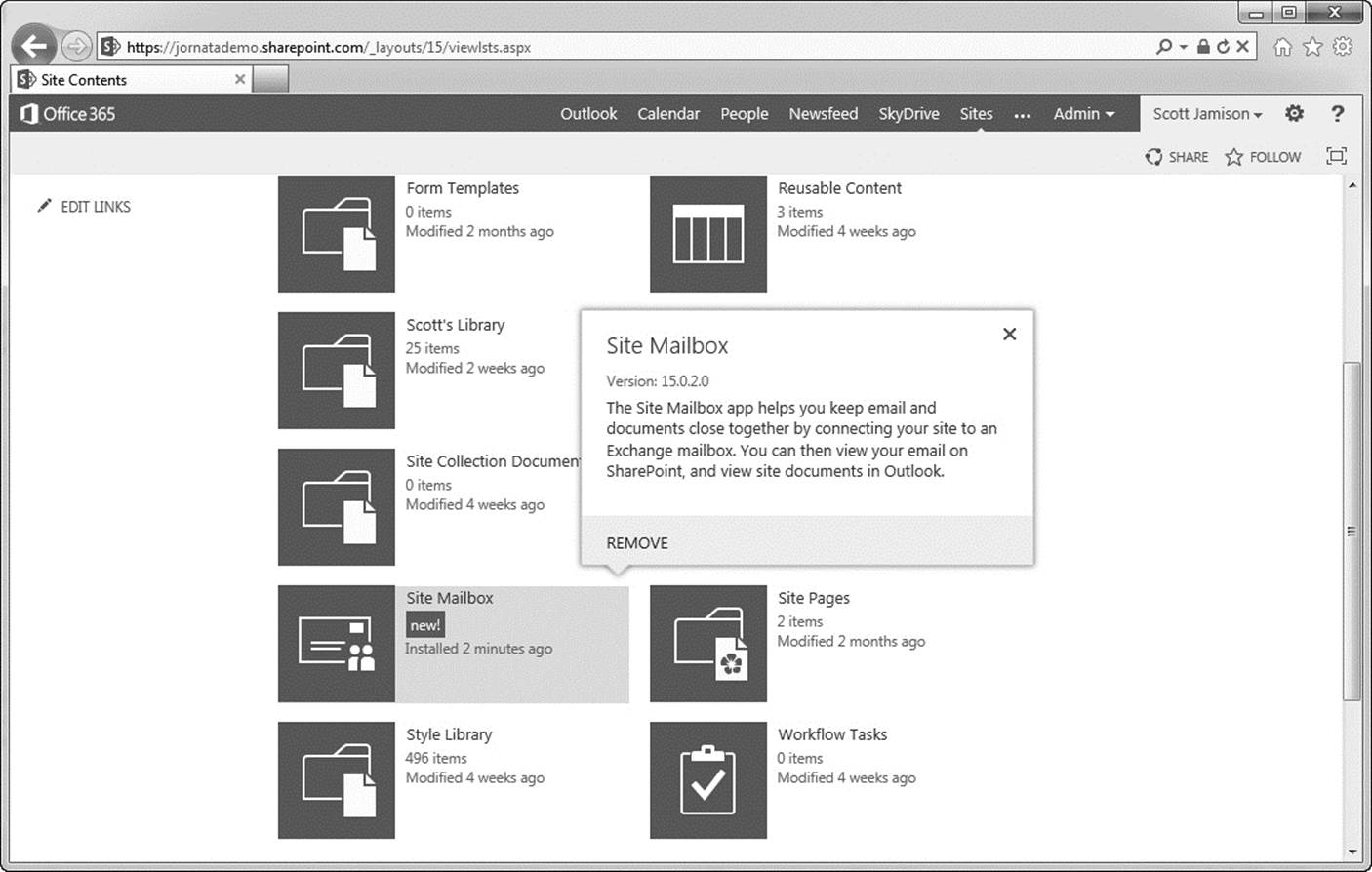
Task: Open the Reusable Content title link
Action: [x=839, y=188]
